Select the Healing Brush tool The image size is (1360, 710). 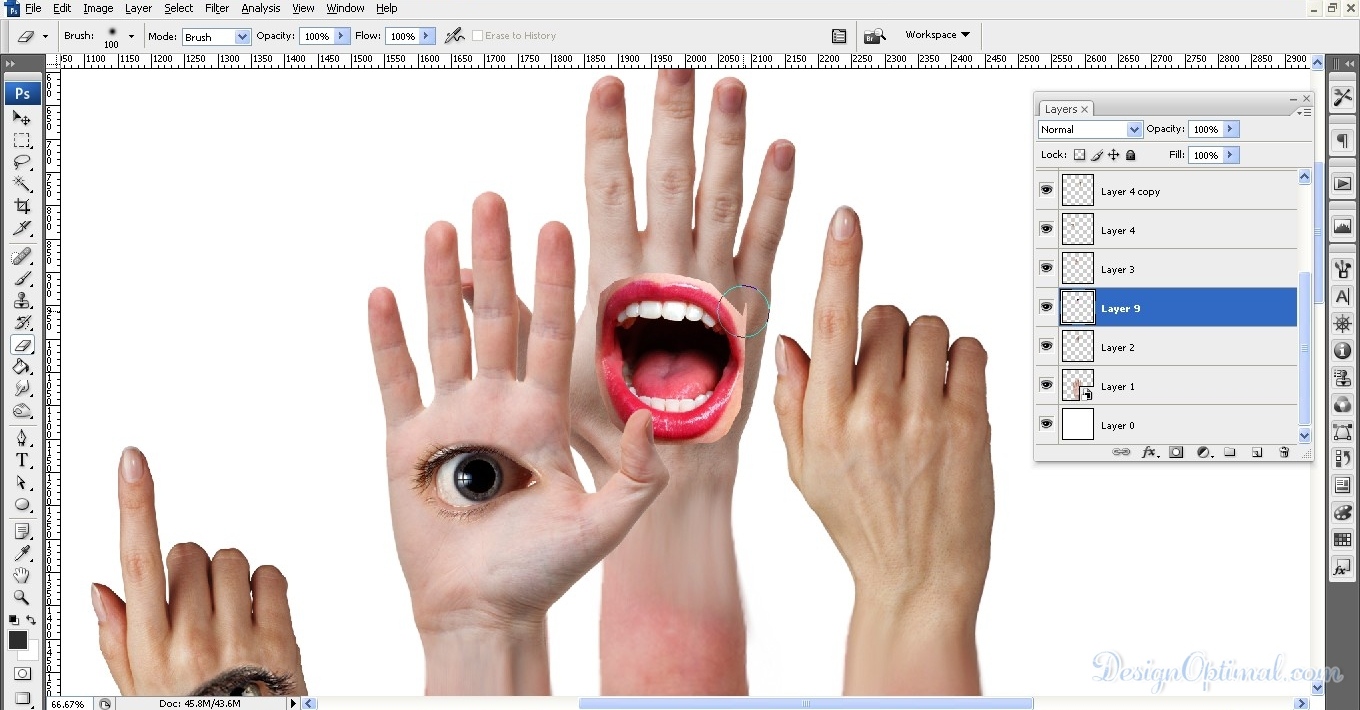click(22, 257)
